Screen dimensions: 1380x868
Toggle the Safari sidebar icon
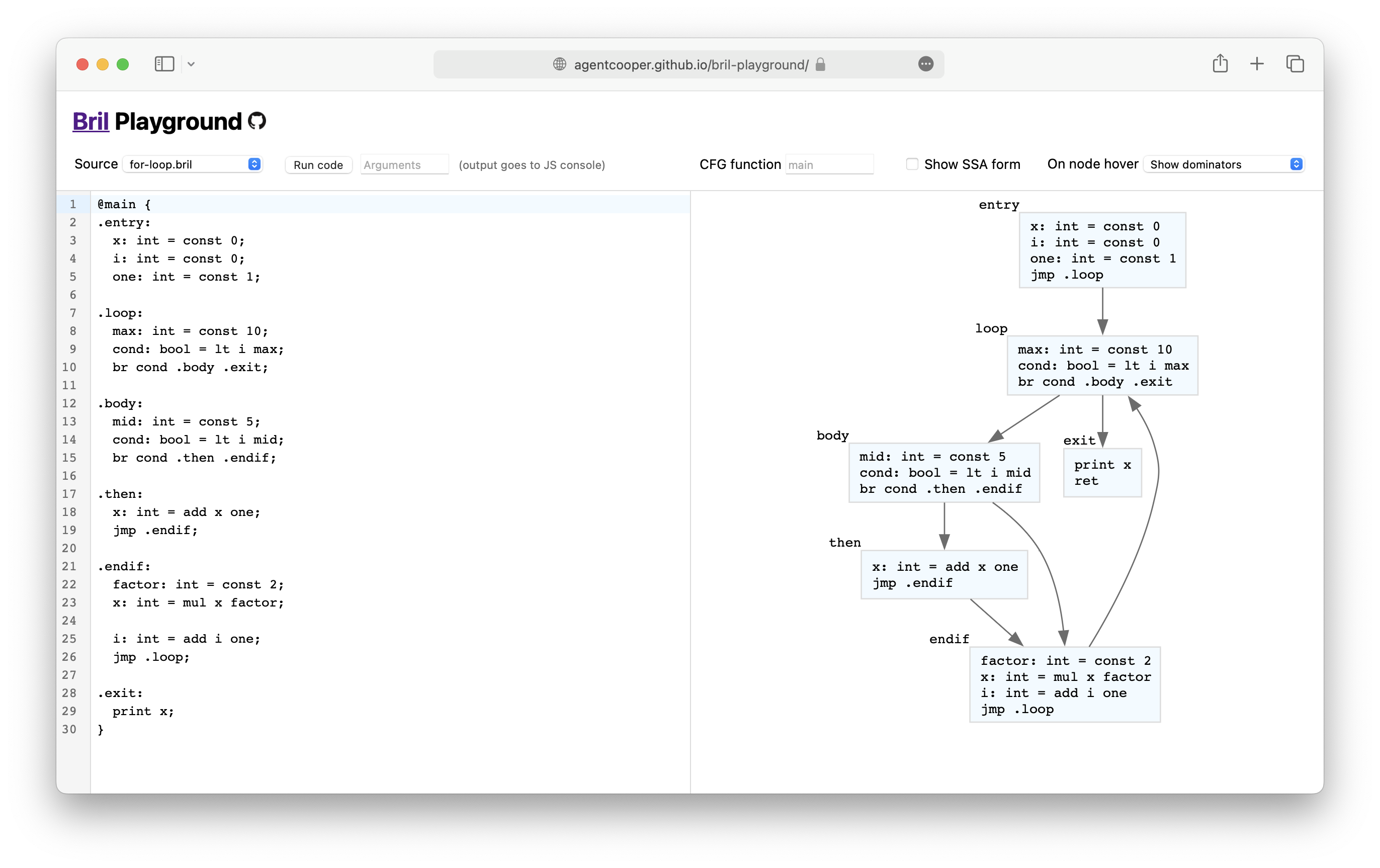[164, 63]
